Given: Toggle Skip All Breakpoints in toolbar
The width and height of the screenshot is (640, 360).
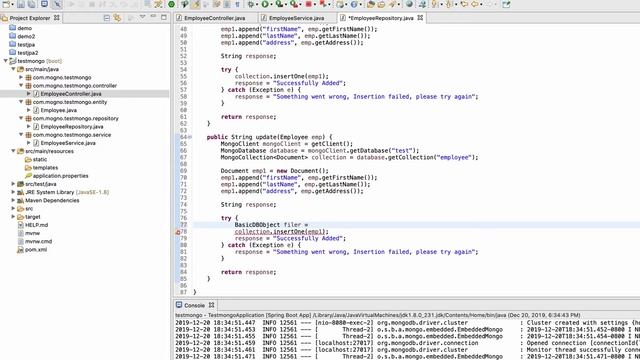Looking at the screenshot, I should (x=57, y=4).
